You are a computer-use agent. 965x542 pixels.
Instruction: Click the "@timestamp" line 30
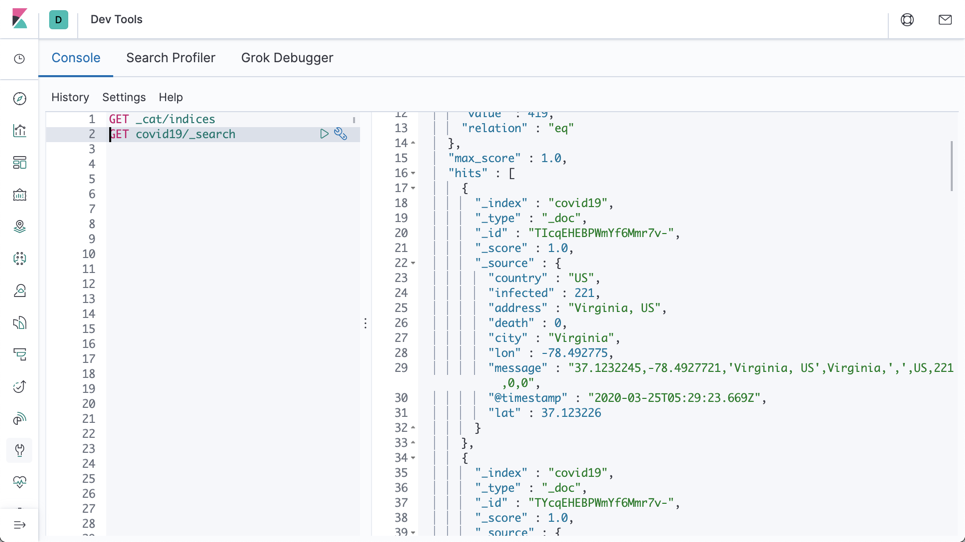(628, 398)
